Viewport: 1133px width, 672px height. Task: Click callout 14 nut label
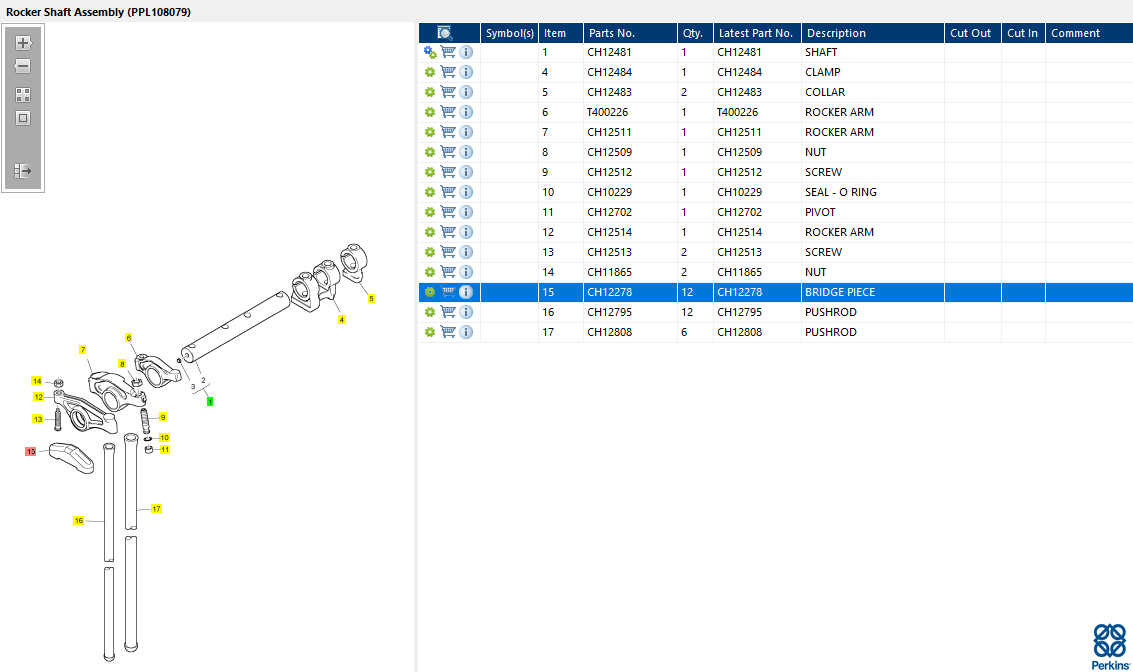37,382
